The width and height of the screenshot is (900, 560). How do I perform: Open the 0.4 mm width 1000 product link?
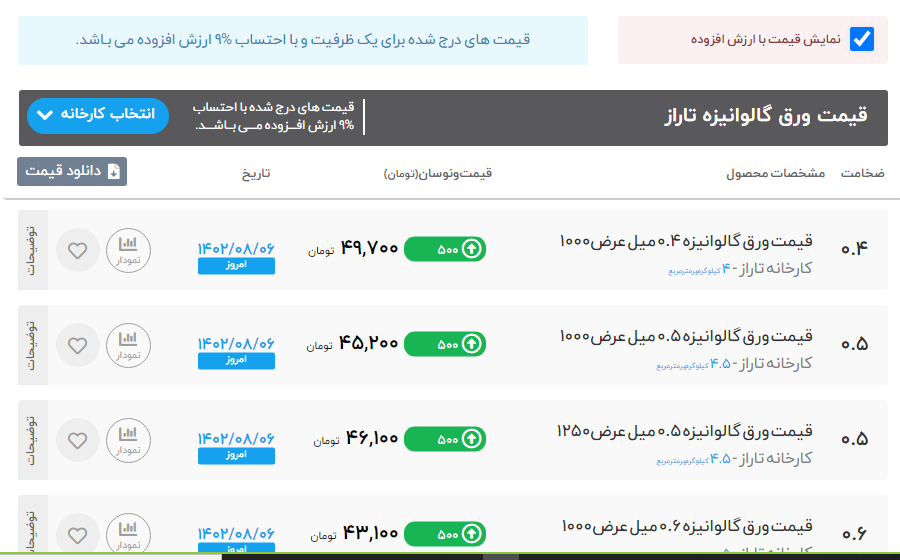pos(686,241)
